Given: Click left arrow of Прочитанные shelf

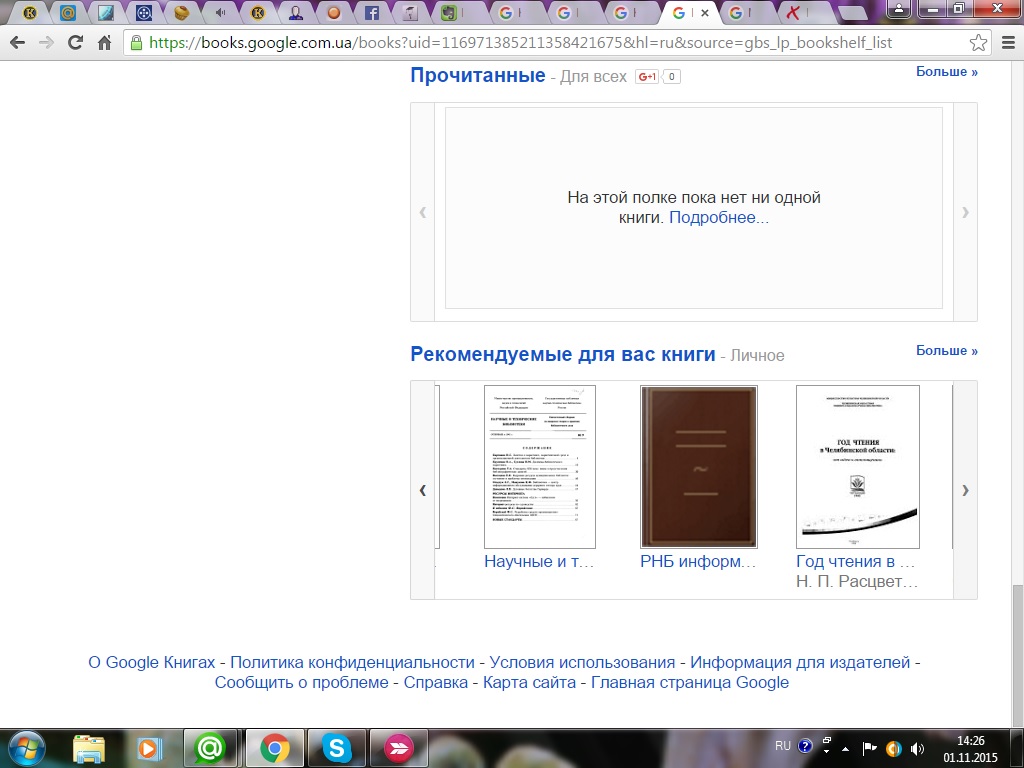Looking at the screenshot, I should pos(423,212).
